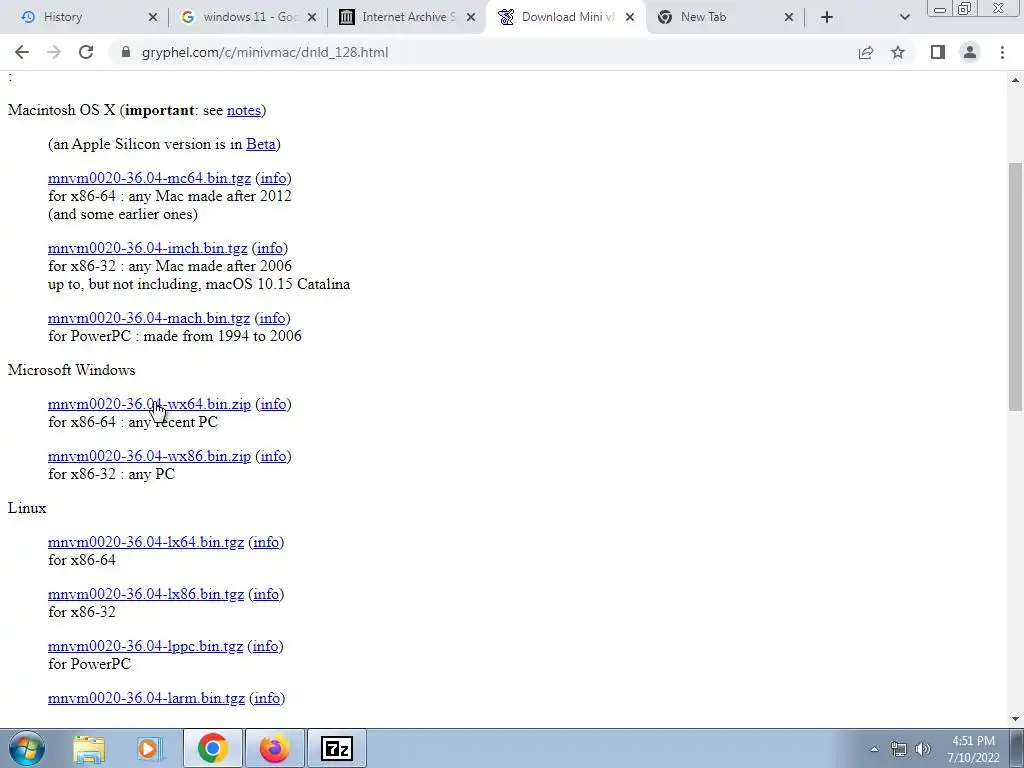Expand the tab search chevron
This screenshot has width=1024, height=768.
pos(904,17)
